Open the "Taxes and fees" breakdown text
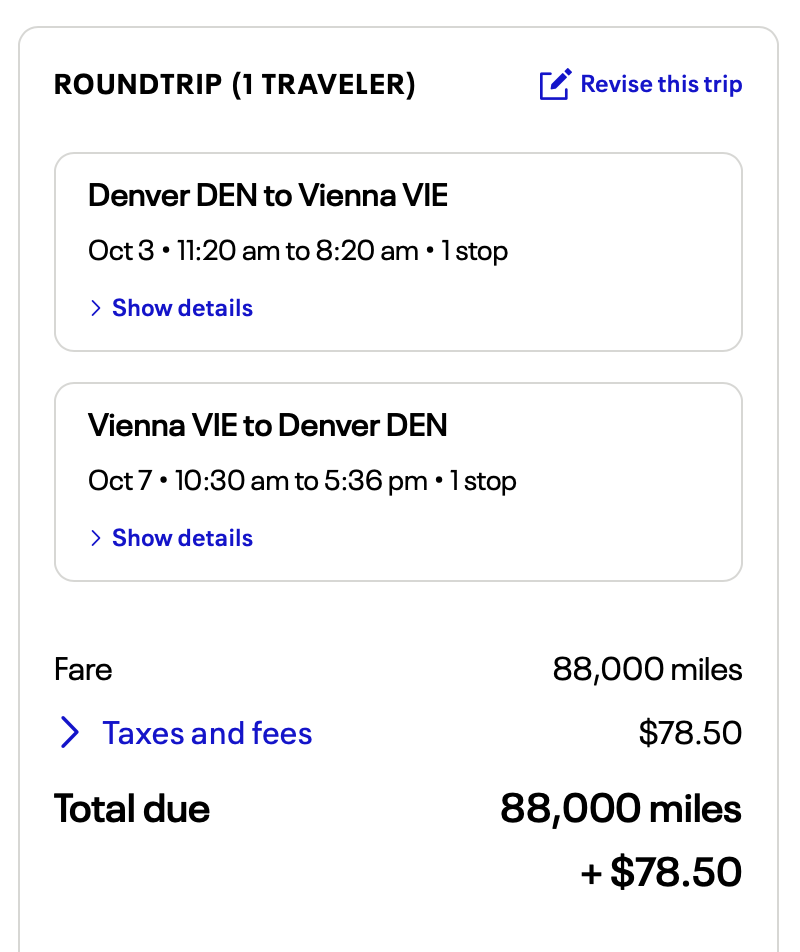The image size is (800, 952). coord(207,733)
